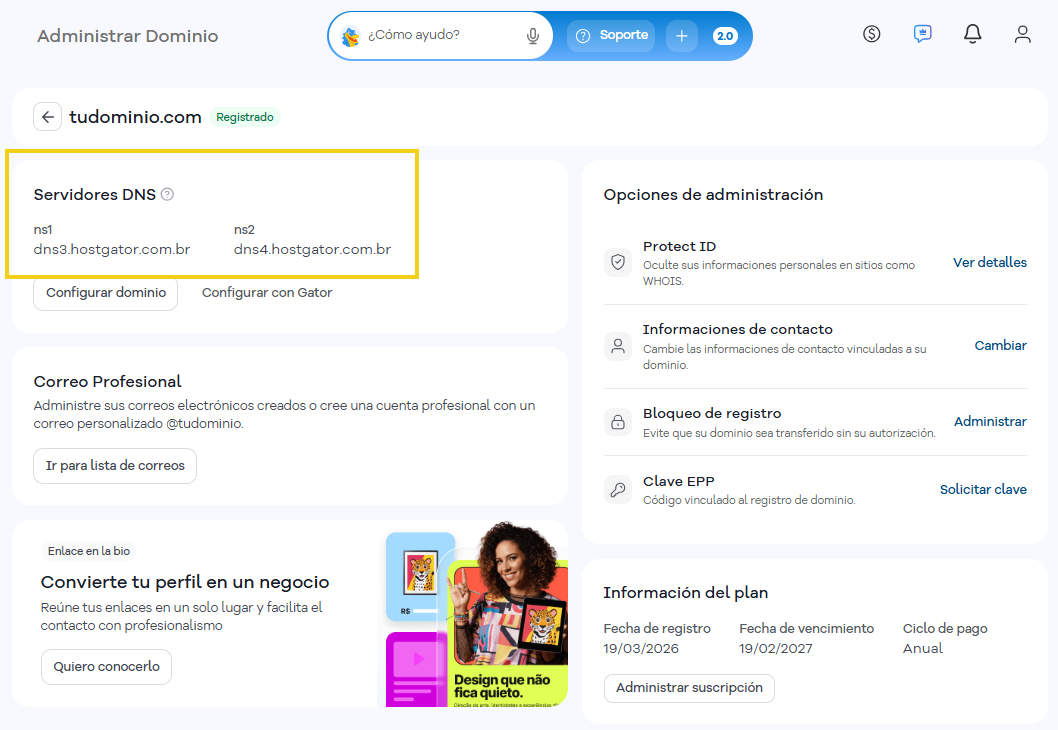
Task: Click the Clave EPP key icon
Action: (617, 490)
